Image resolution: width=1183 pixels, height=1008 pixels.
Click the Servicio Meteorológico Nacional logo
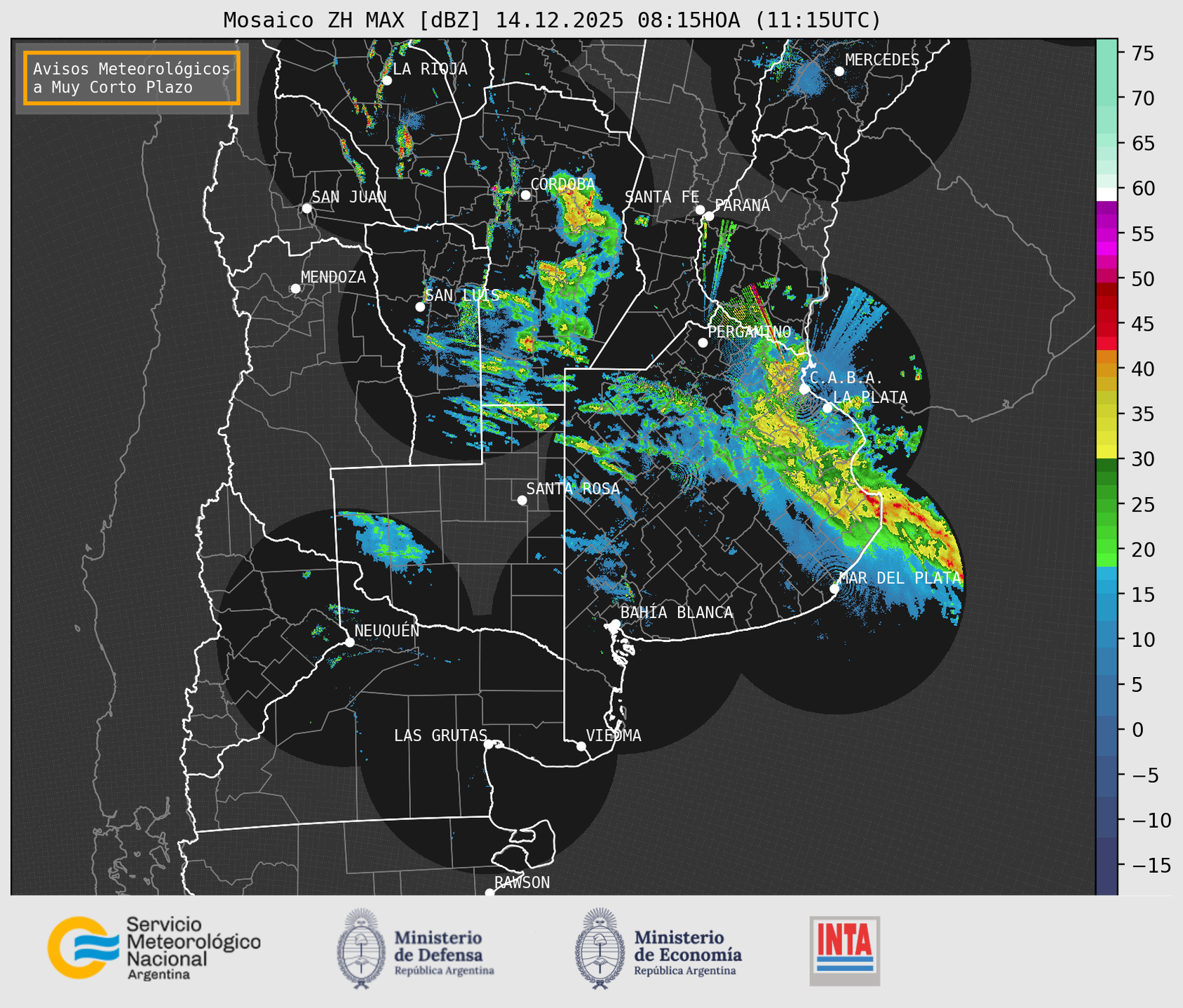tap(154, 948)
